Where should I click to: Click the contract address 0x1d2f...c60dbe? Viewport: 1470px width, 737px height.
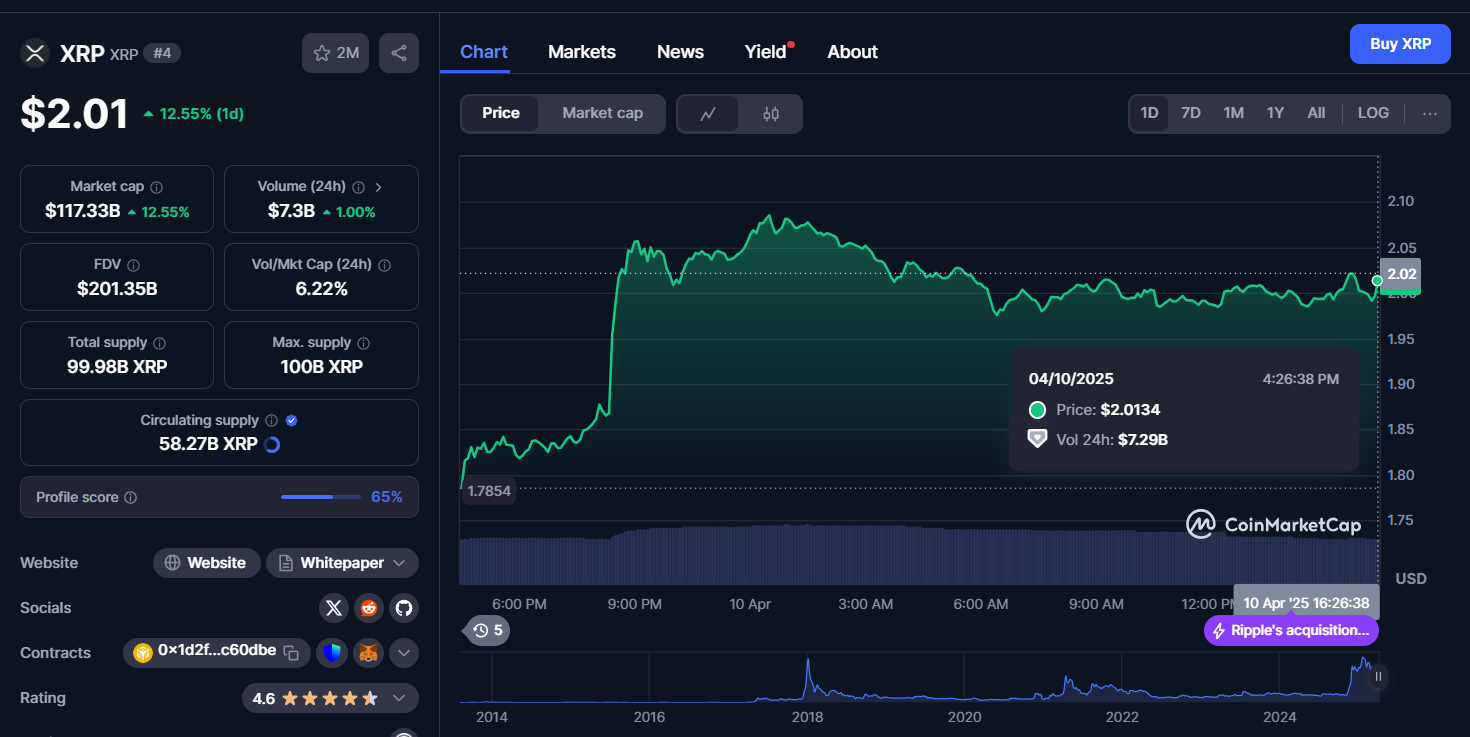coord(217,651)
